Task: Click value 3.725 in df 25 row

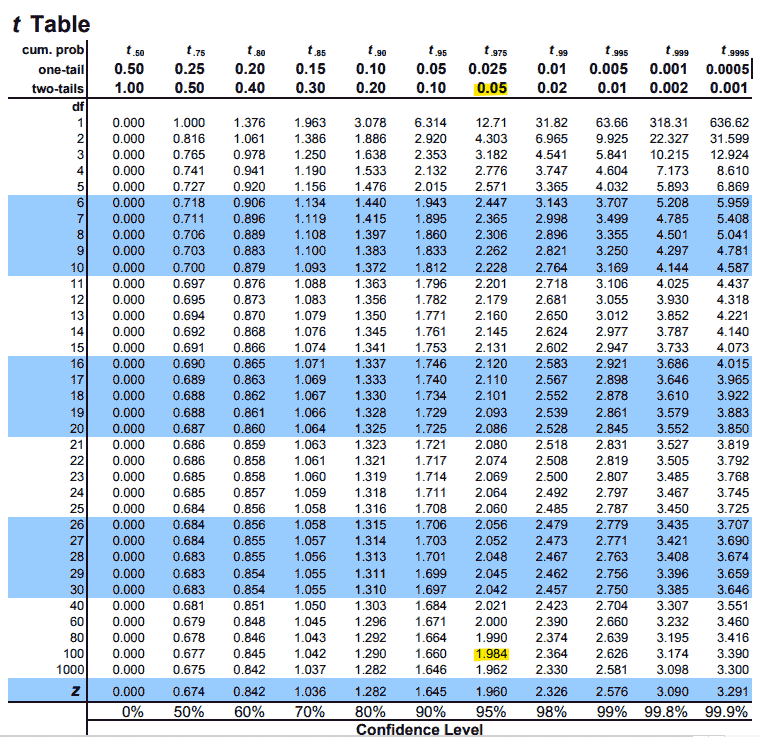Action: [x=733, y=509]
